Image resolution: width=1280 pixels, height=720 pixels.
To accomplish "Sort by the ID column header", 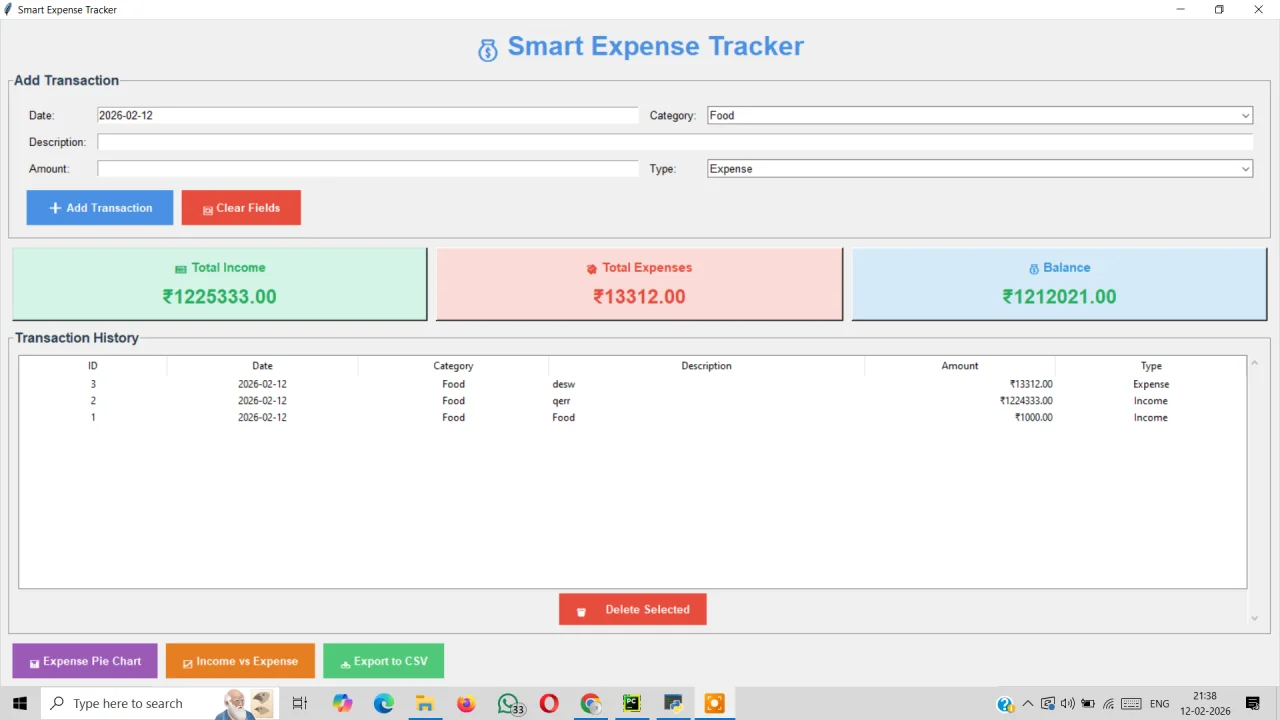I will [93, 366].
